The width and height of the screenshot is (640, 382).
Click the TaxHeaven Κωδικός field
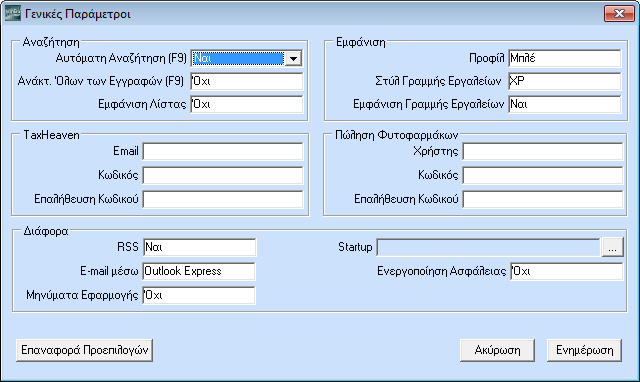[x=223, y=175]
